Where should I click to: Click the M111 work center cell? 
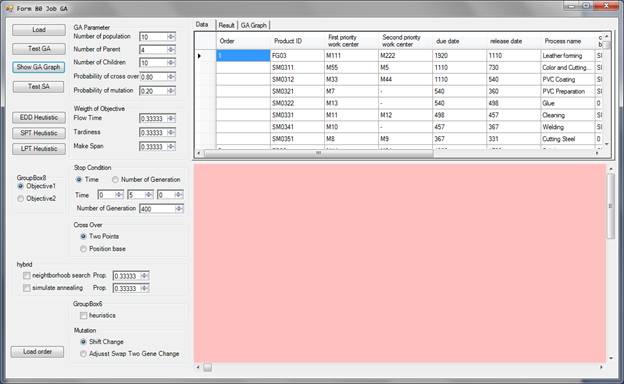click(x=351, y=56)
